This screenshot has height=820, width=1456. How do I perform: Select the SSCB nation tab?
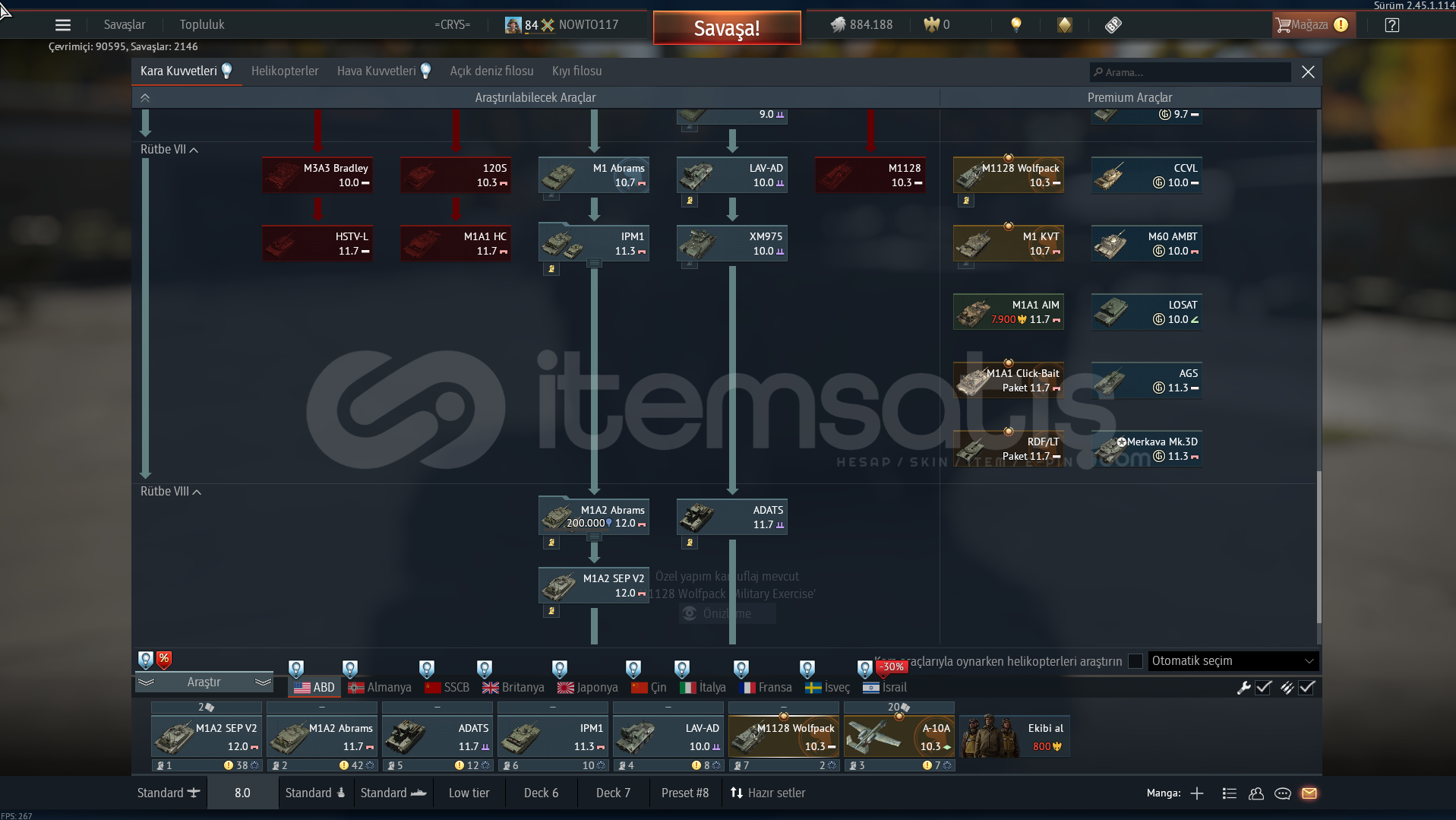pos(447,687)
